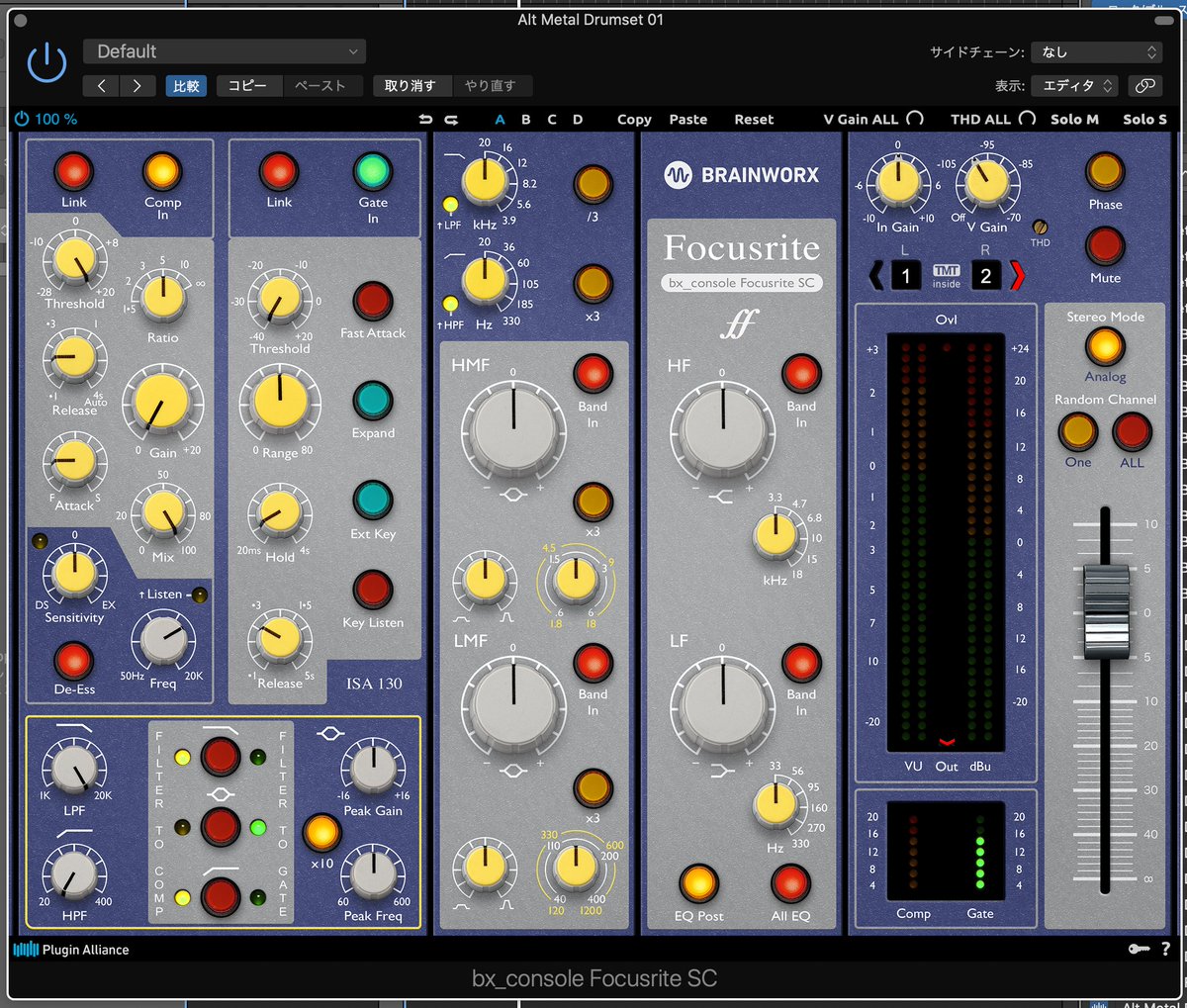
Task: Click the Solo M button
Action: click(x=1074, y=119)
